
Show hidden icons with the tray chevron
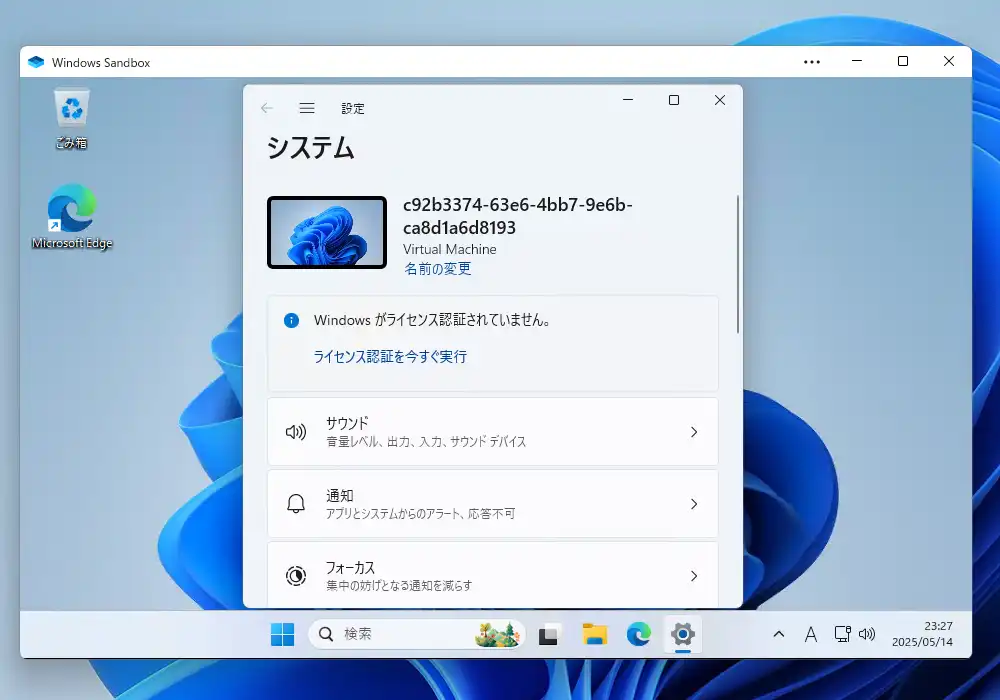click(779, 634)
